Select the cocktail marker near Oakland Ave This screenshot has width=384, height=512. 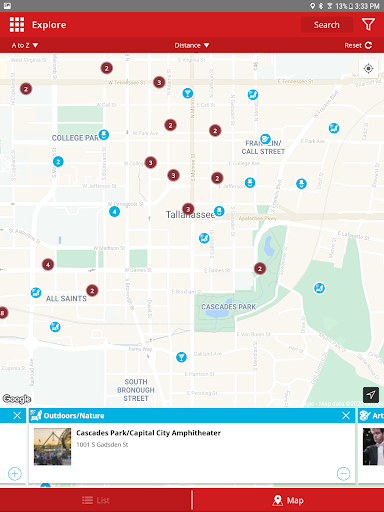pyautogui.click(x=181, y=357)
